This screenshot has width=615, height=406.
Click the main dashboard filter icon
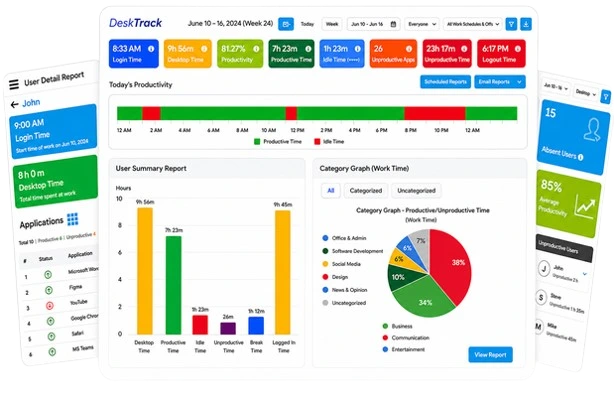coord(511,24)
